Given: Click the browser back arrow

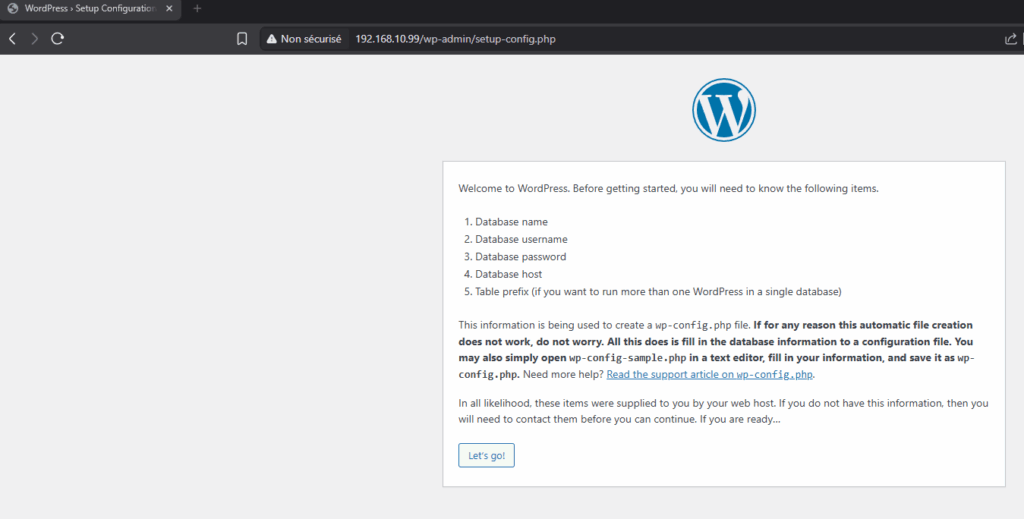Looking at the screenshot, I should [x=13, y=39].
